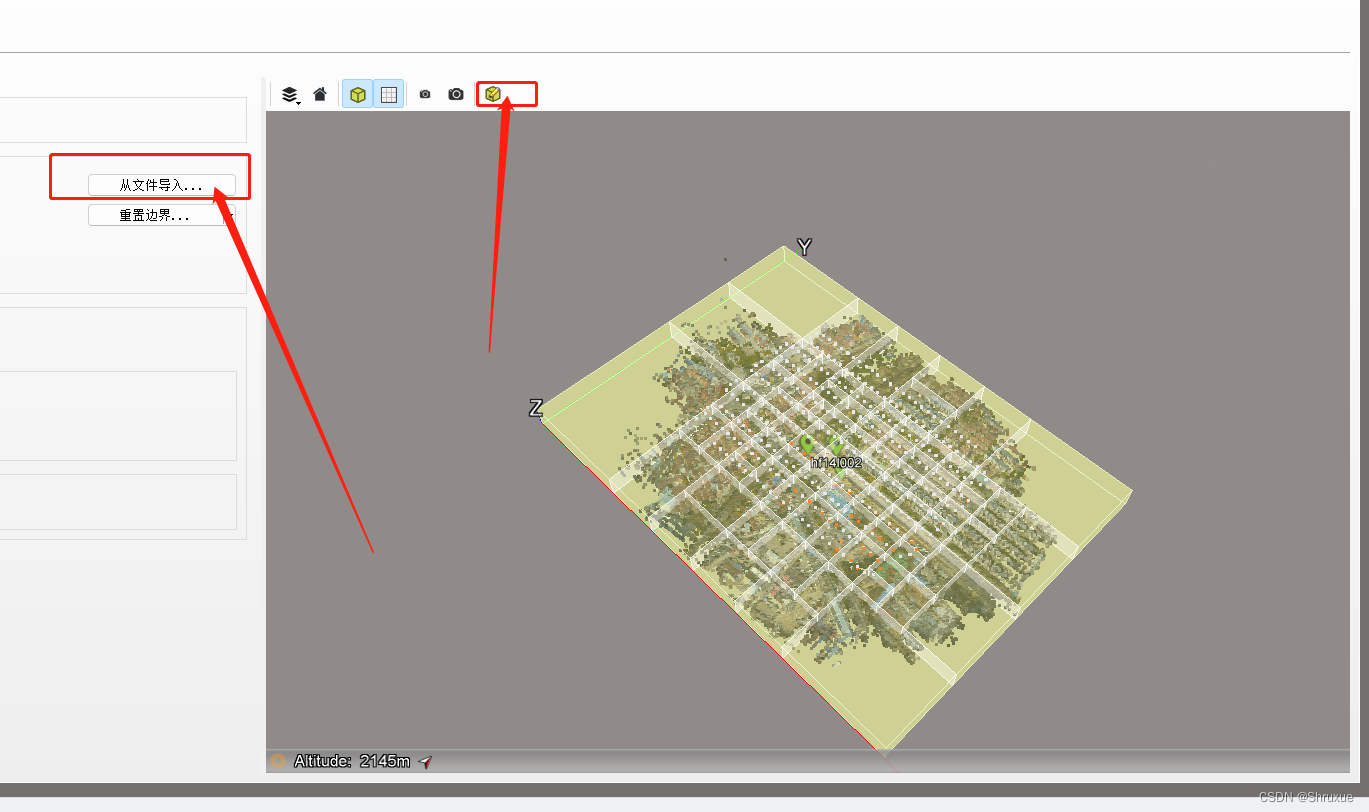This screenshot has width=1369, height=812.
Task: Click the small snapshot camera icon
Action: tap(425, 93)
